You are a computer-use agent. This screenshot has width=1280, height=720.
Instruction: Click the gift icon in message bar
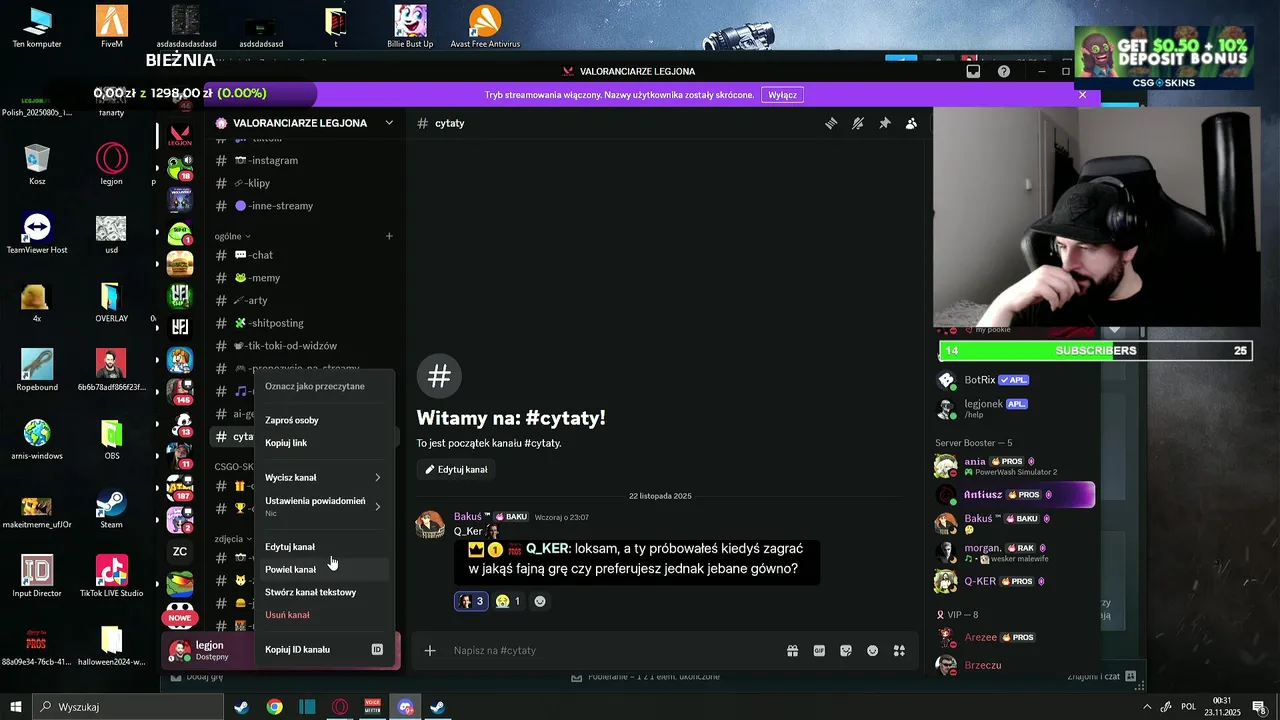click(792, 651)
